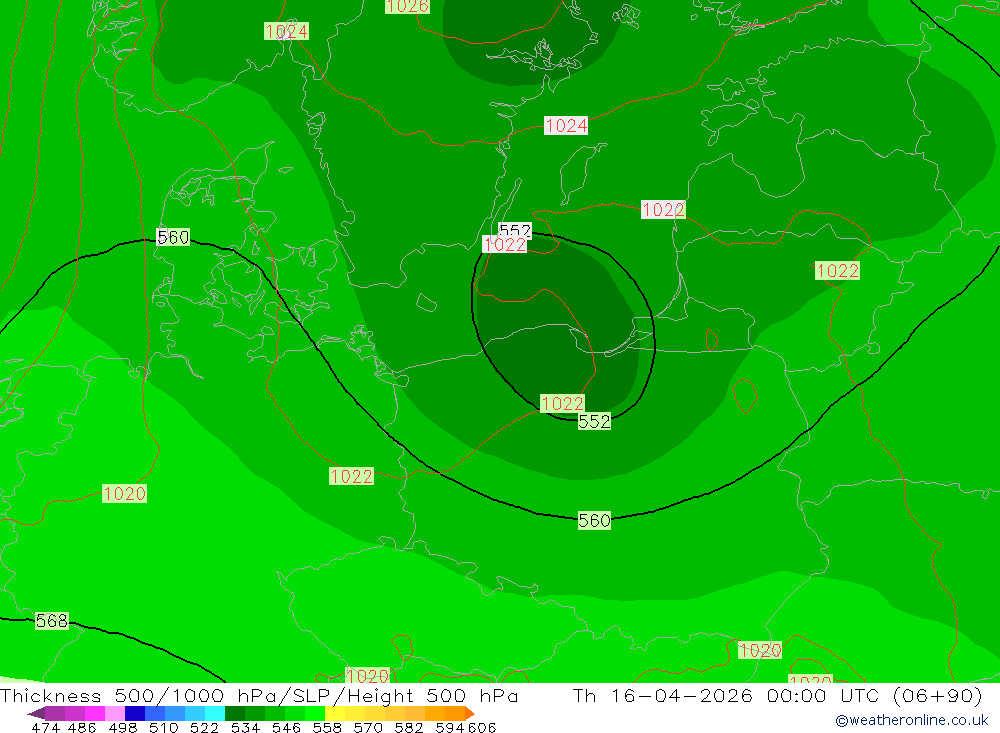Click the 'Height 500 hPa' title text
1000x733 pixels.
click(433, 695)
